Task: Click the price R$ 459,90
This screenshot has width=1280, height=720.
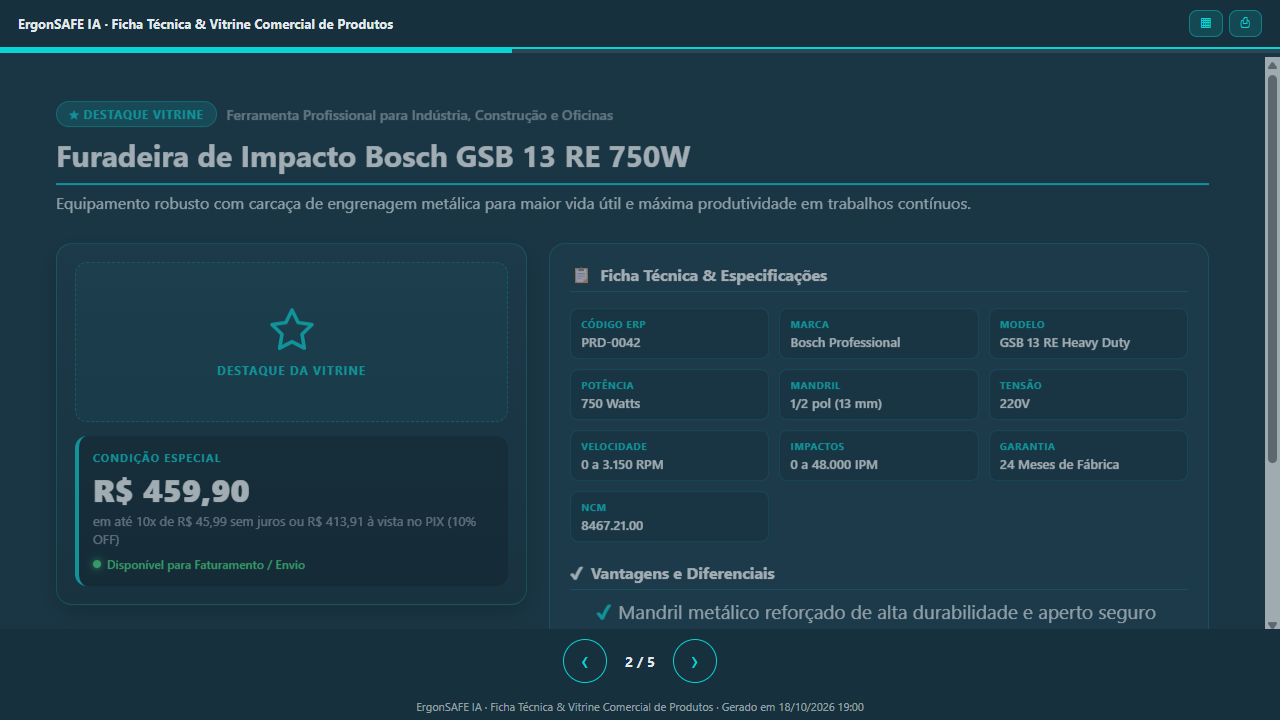Action: coord(171,491)
